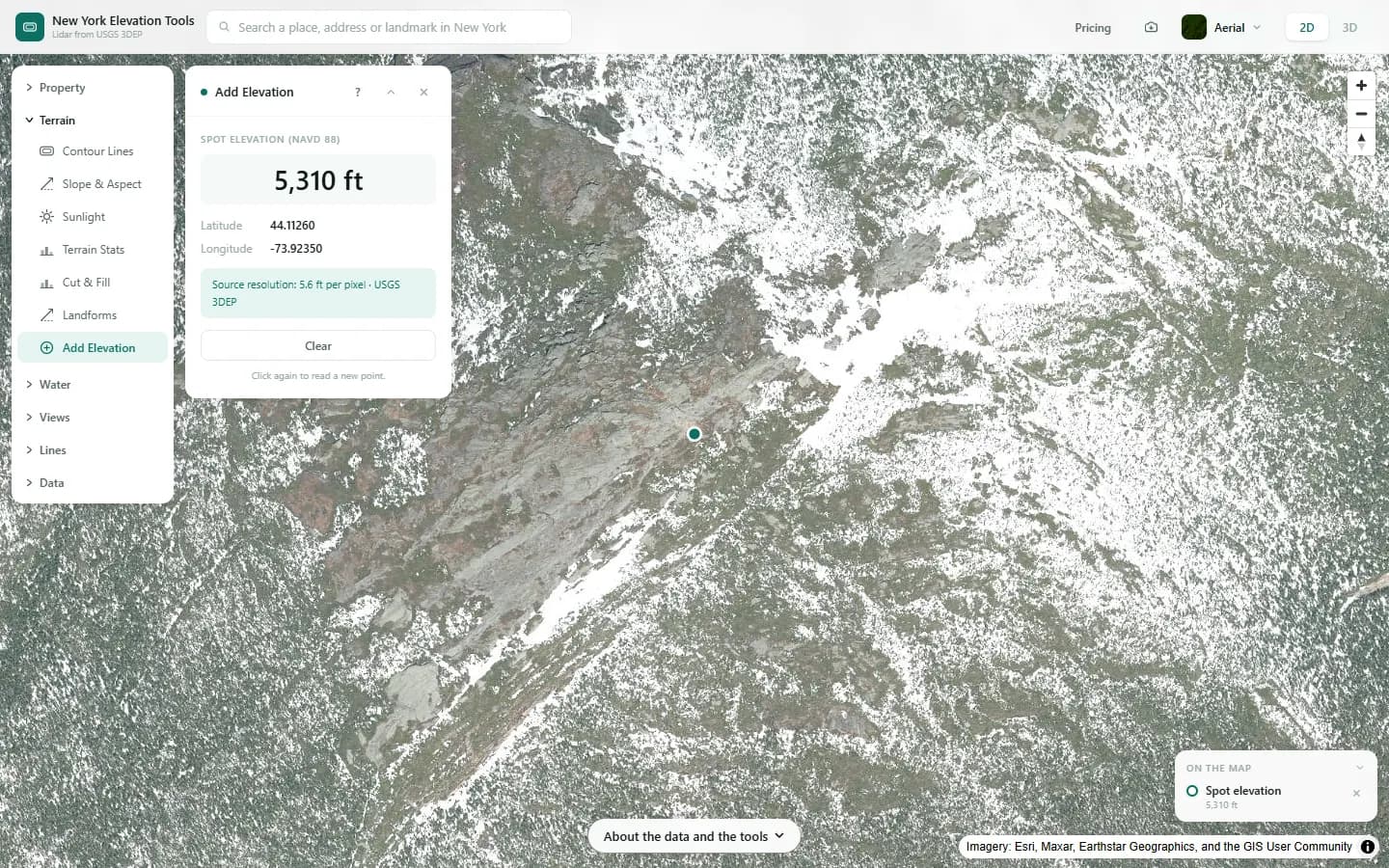Viewport: 1389px width, 868px height.
Task: Open the Sunlight tool
Action: tap(93, 217)
